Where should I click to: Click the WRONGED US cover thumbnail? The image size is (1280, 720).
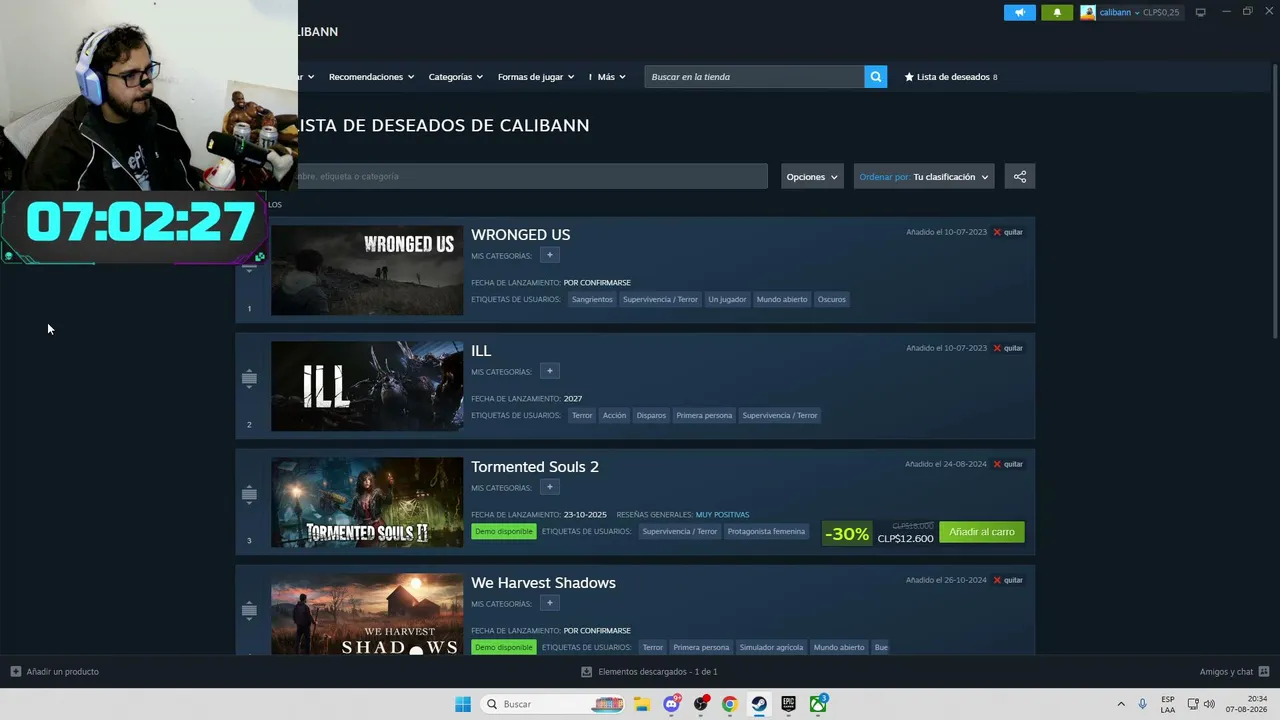(367, 270)
